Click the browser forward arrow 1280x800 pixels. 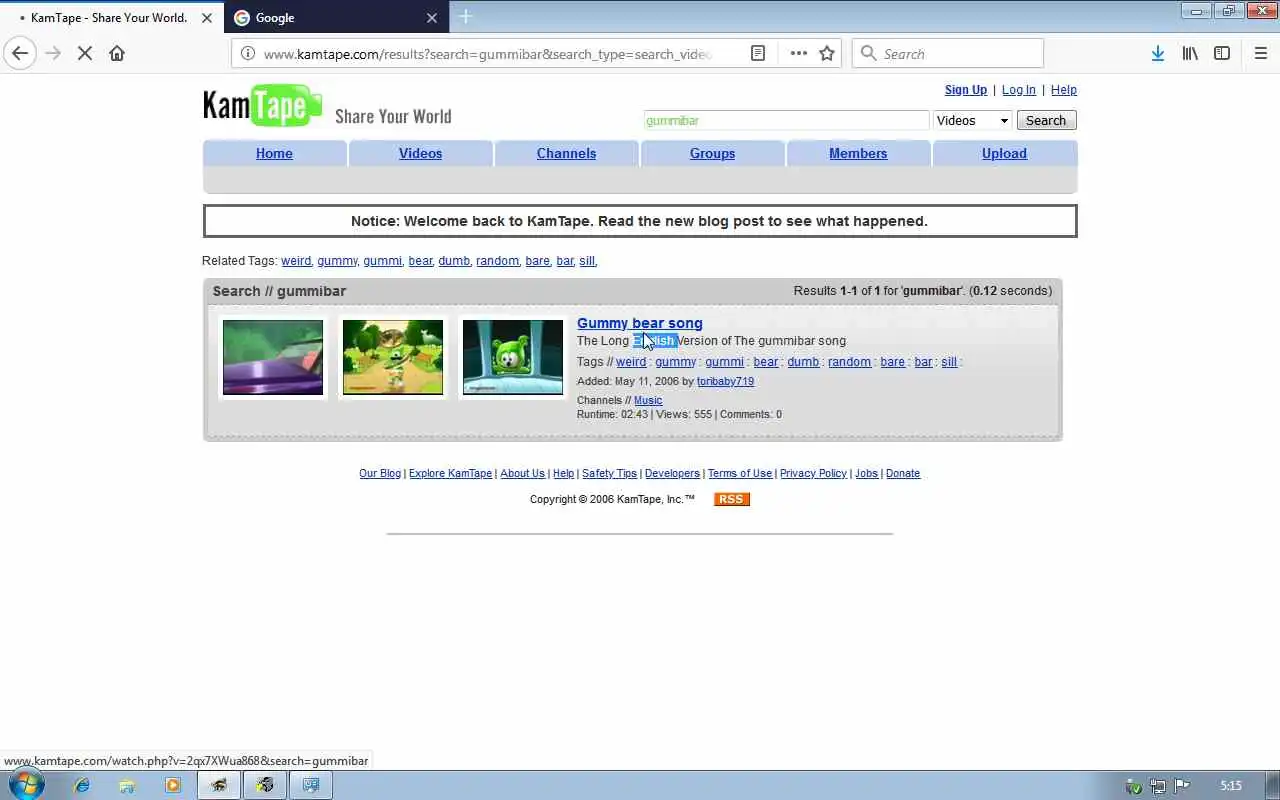pyautogui.click(x=54, y=54)
